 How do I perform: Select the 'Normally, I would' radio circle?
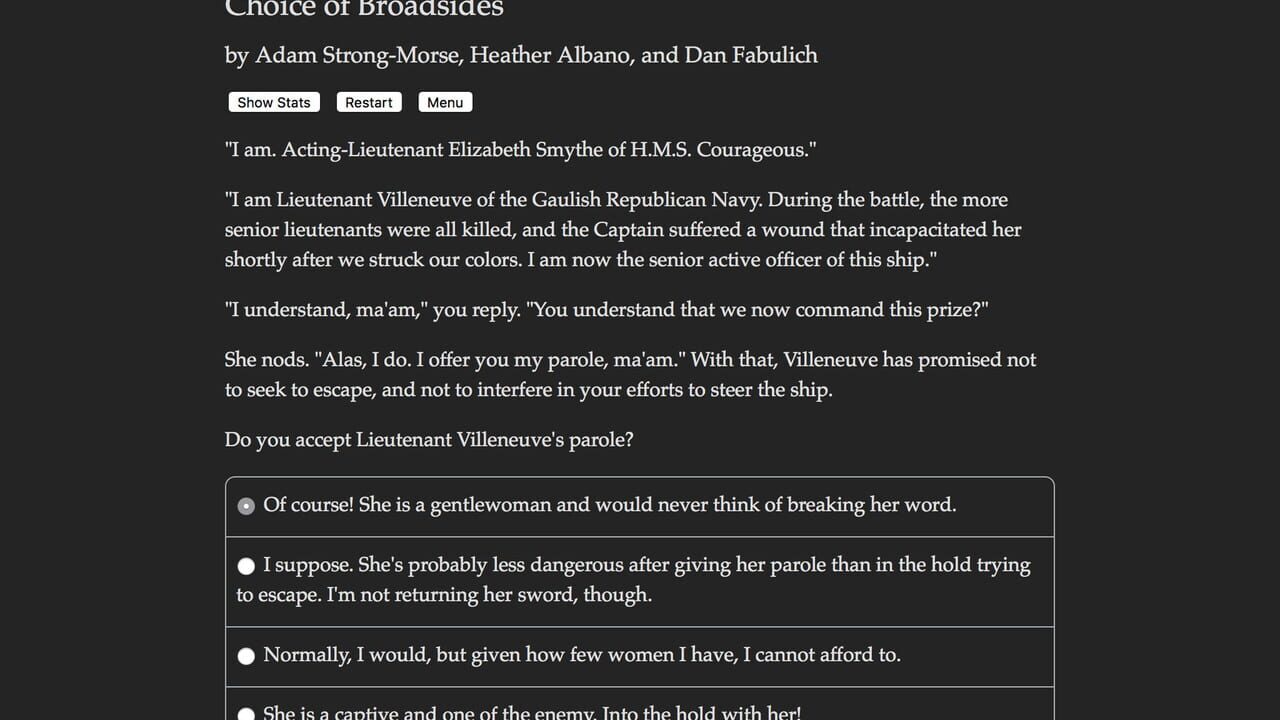tap(246, 656)
